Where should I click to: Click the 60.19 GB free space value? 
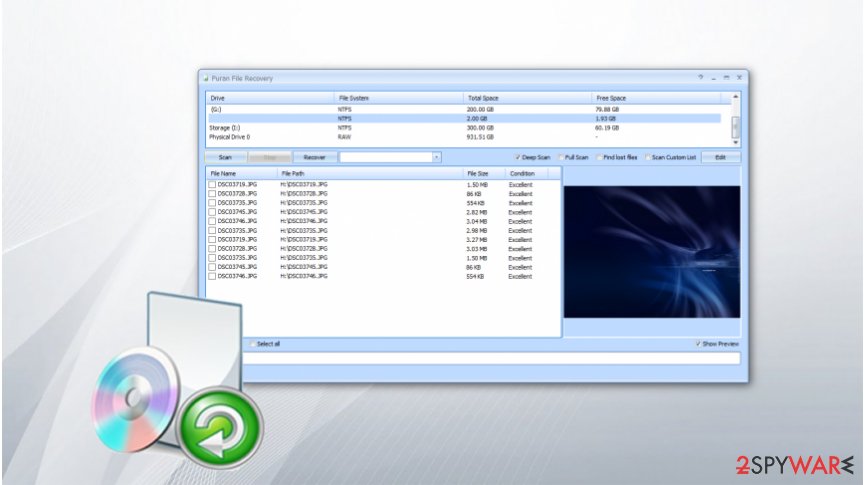(607, 127)
